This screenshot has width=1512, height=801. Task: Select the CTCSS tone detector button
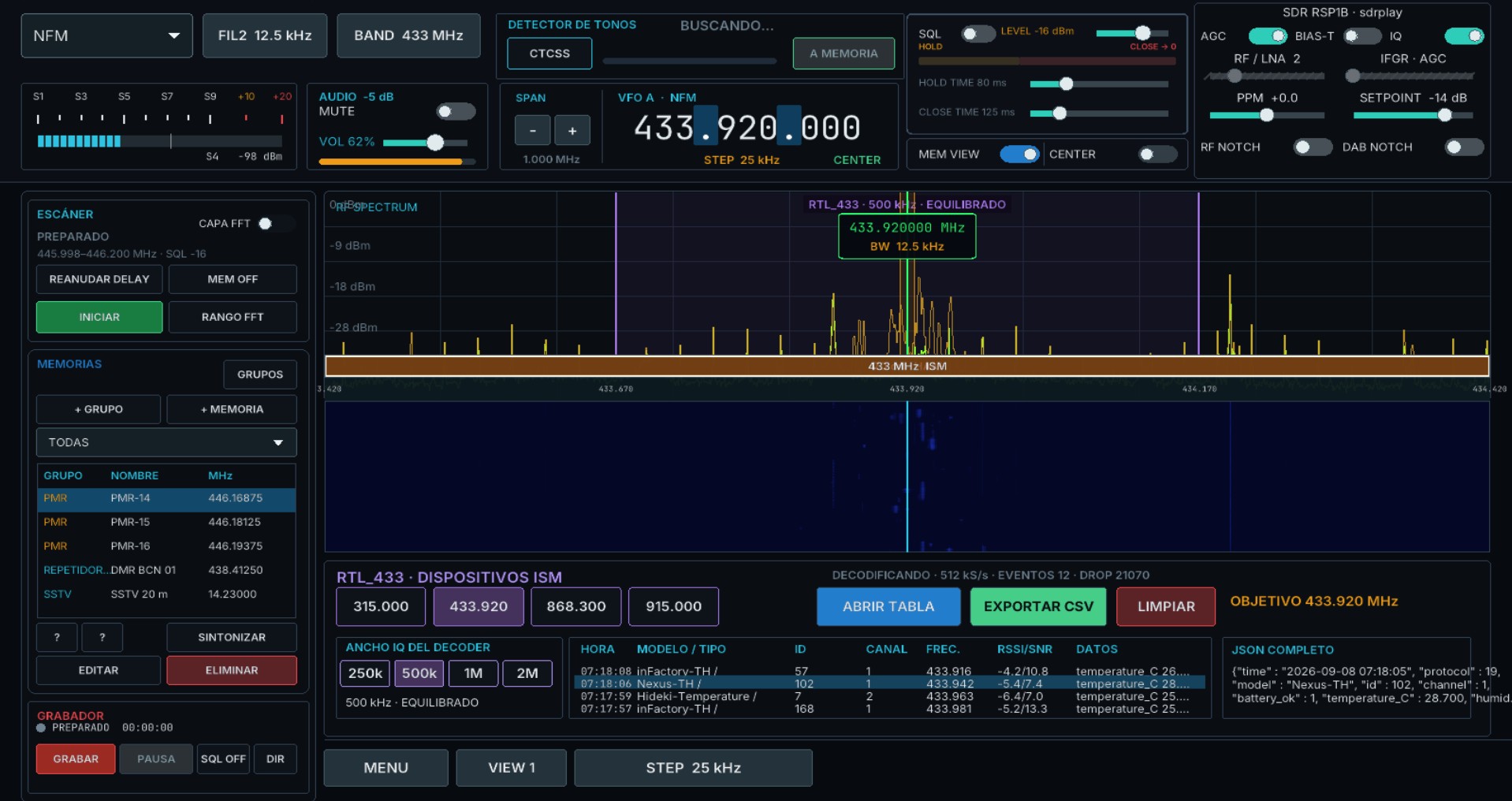549,54
